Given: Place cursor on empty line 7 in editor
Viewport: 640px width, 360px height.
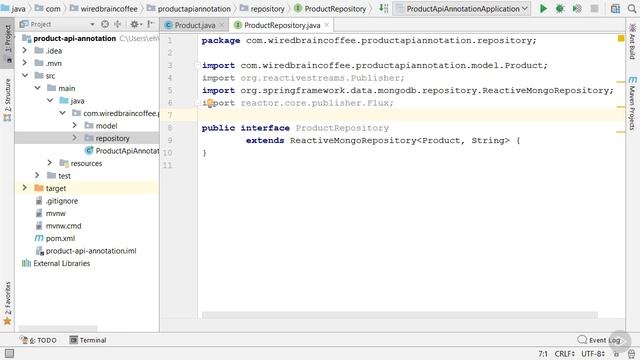Looking at the screenshot, I should pyautogui.click(x=411, y=115).
